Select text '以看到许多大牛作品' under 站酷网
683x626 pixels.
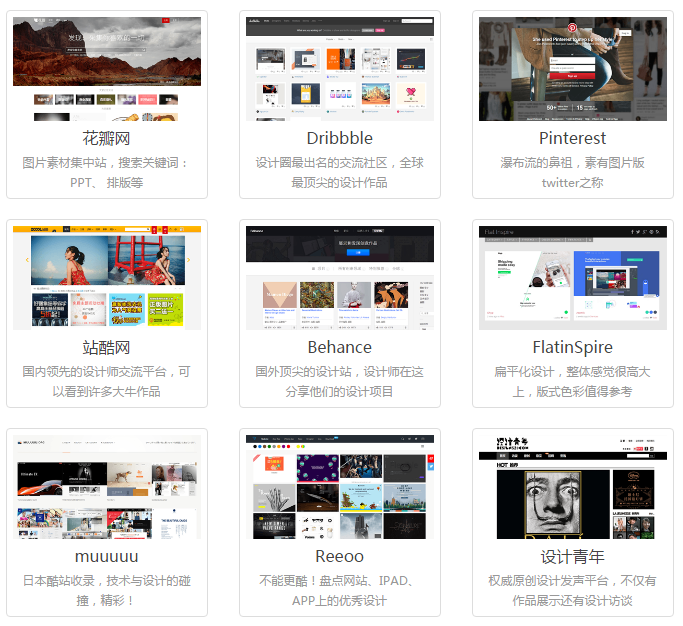coord(107,392)
